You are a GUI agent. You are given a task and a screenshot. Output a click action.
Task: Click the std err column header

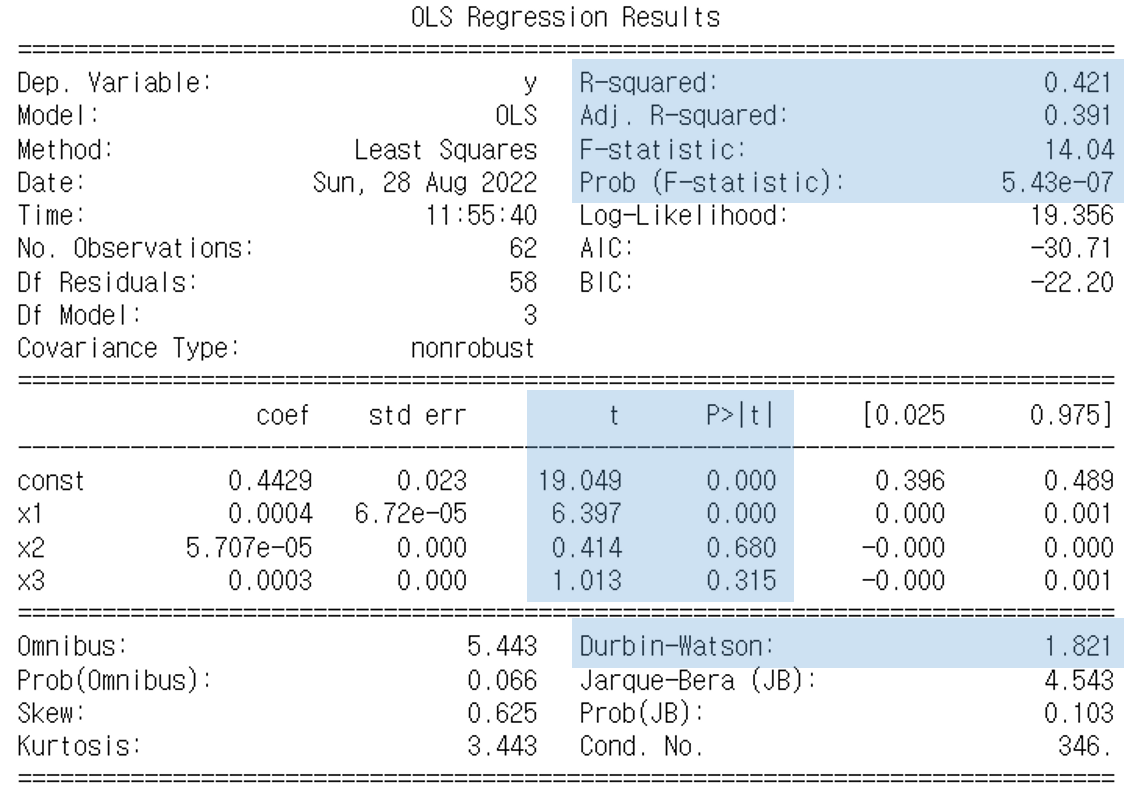(417, 414)
